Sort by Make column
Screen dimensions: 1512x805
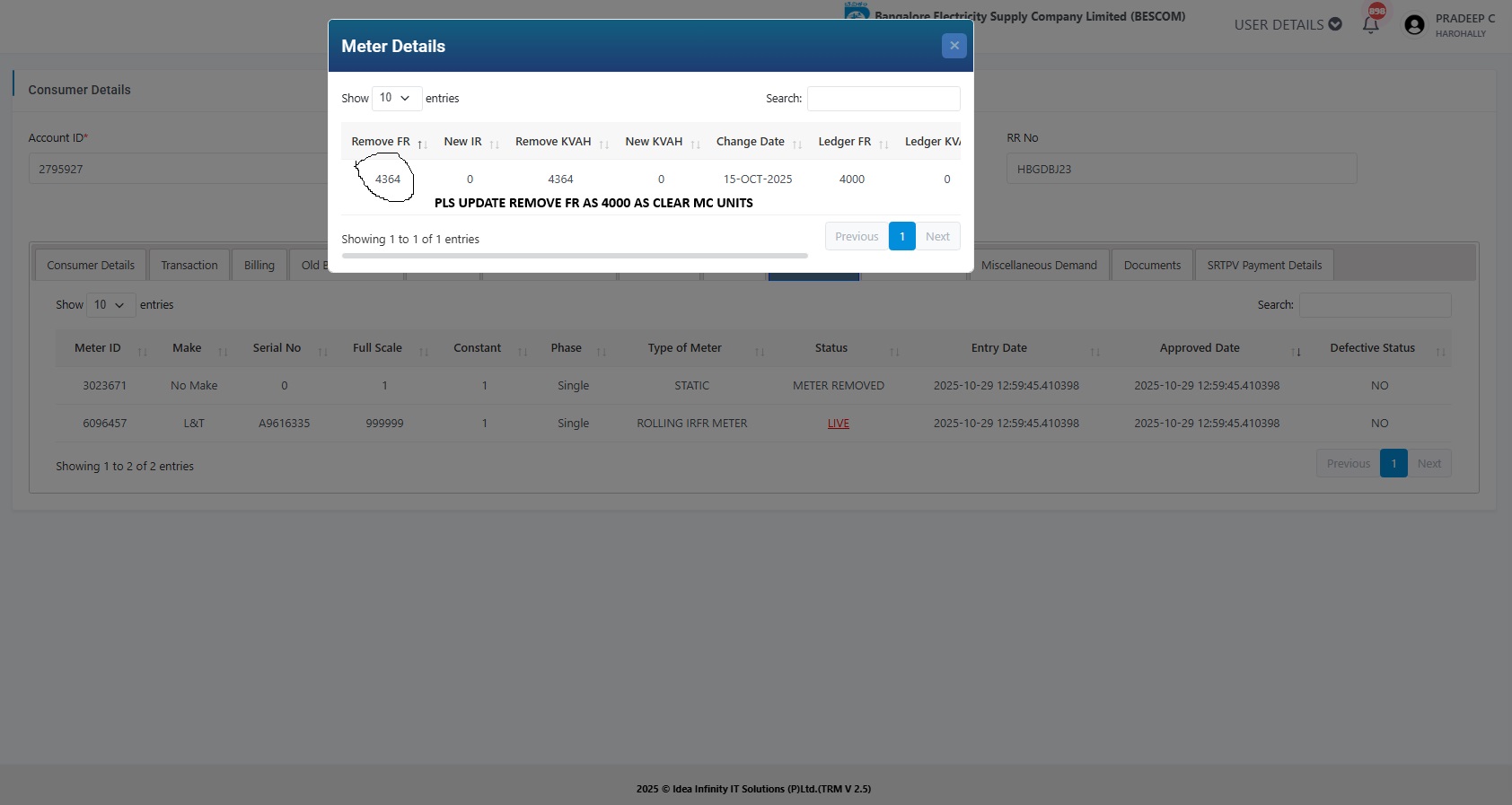point(195,348)
